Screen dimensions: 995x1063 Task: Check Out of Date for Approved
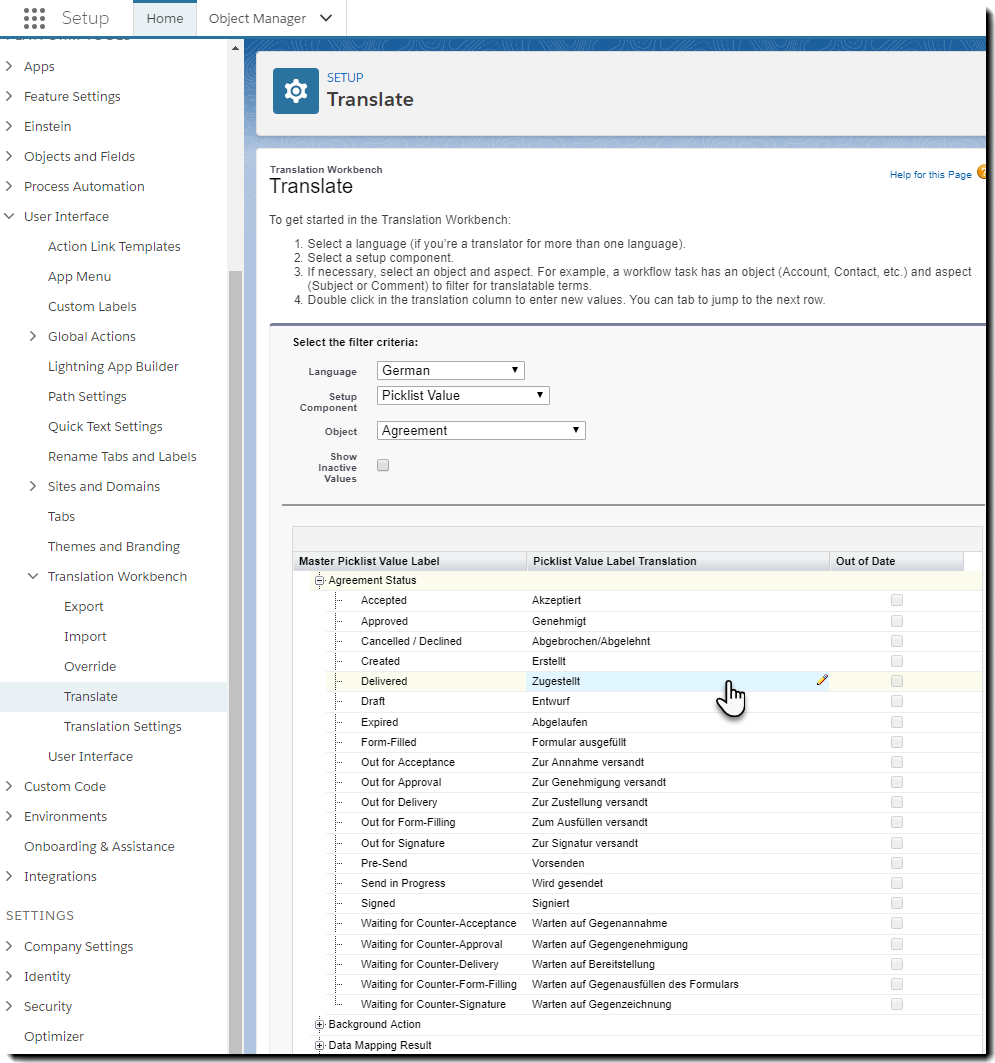897,621
